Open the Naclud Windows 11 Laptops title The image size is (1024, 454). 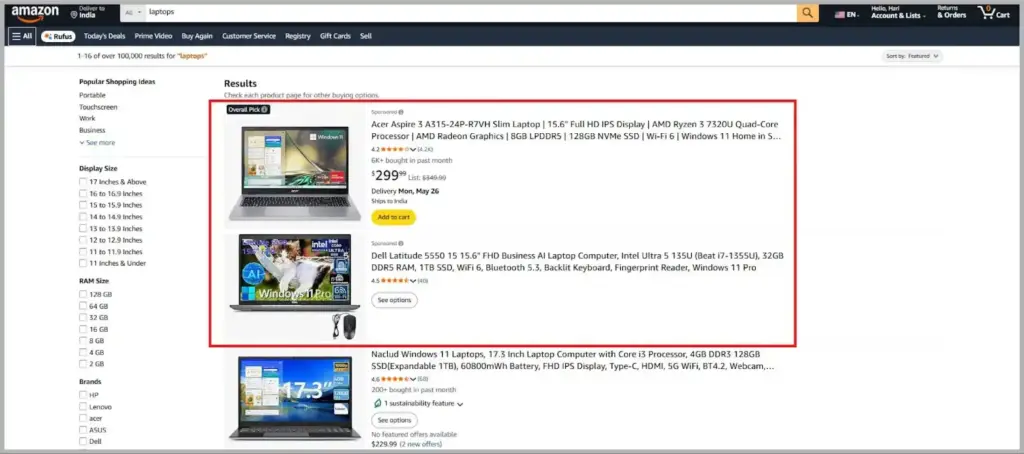click(573, 360)
